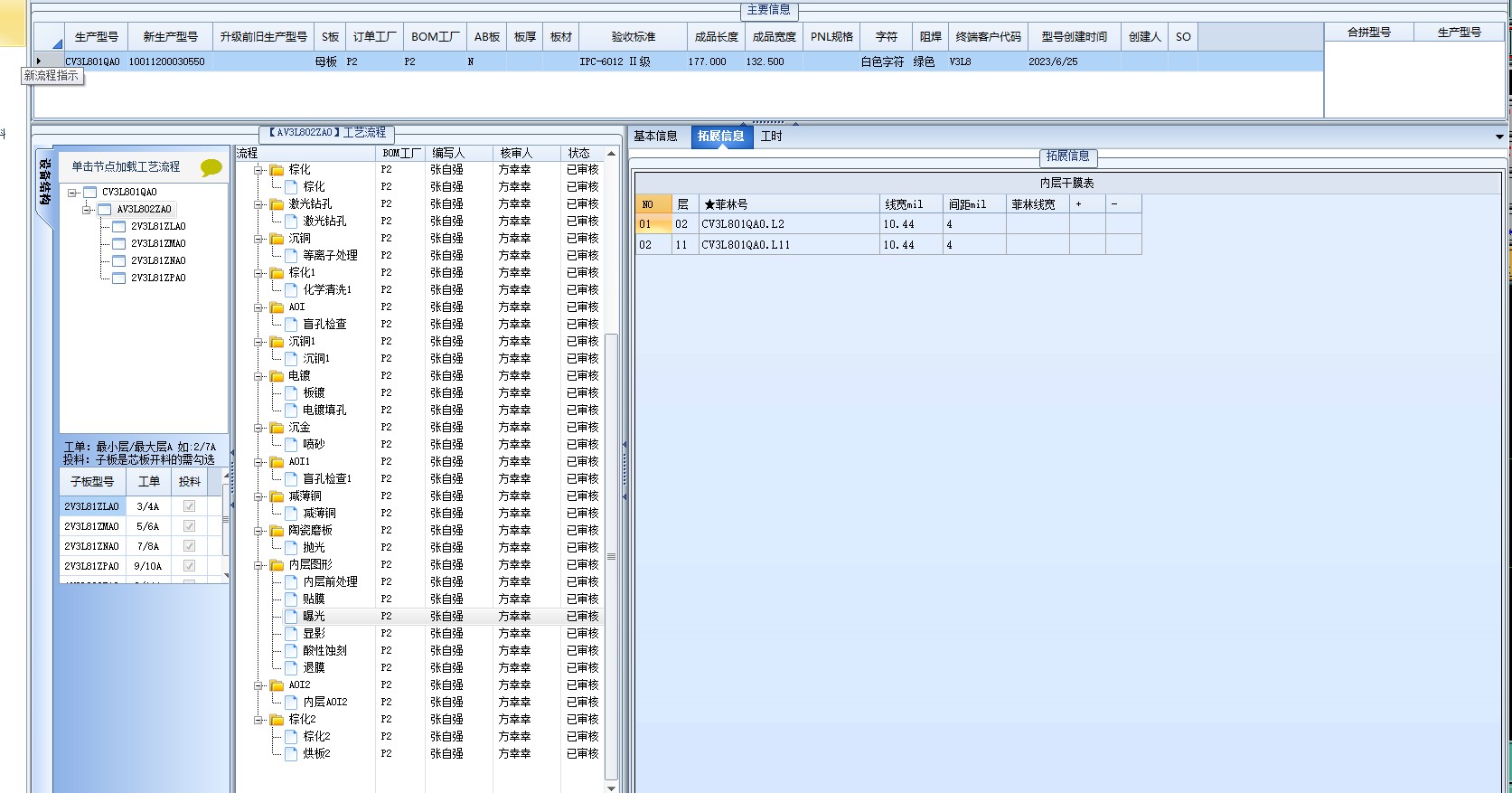Toggle 投料 checkbox for 2V3L81ZMA0
Viewport: 1512px width, 793px height.
(189, 526)
